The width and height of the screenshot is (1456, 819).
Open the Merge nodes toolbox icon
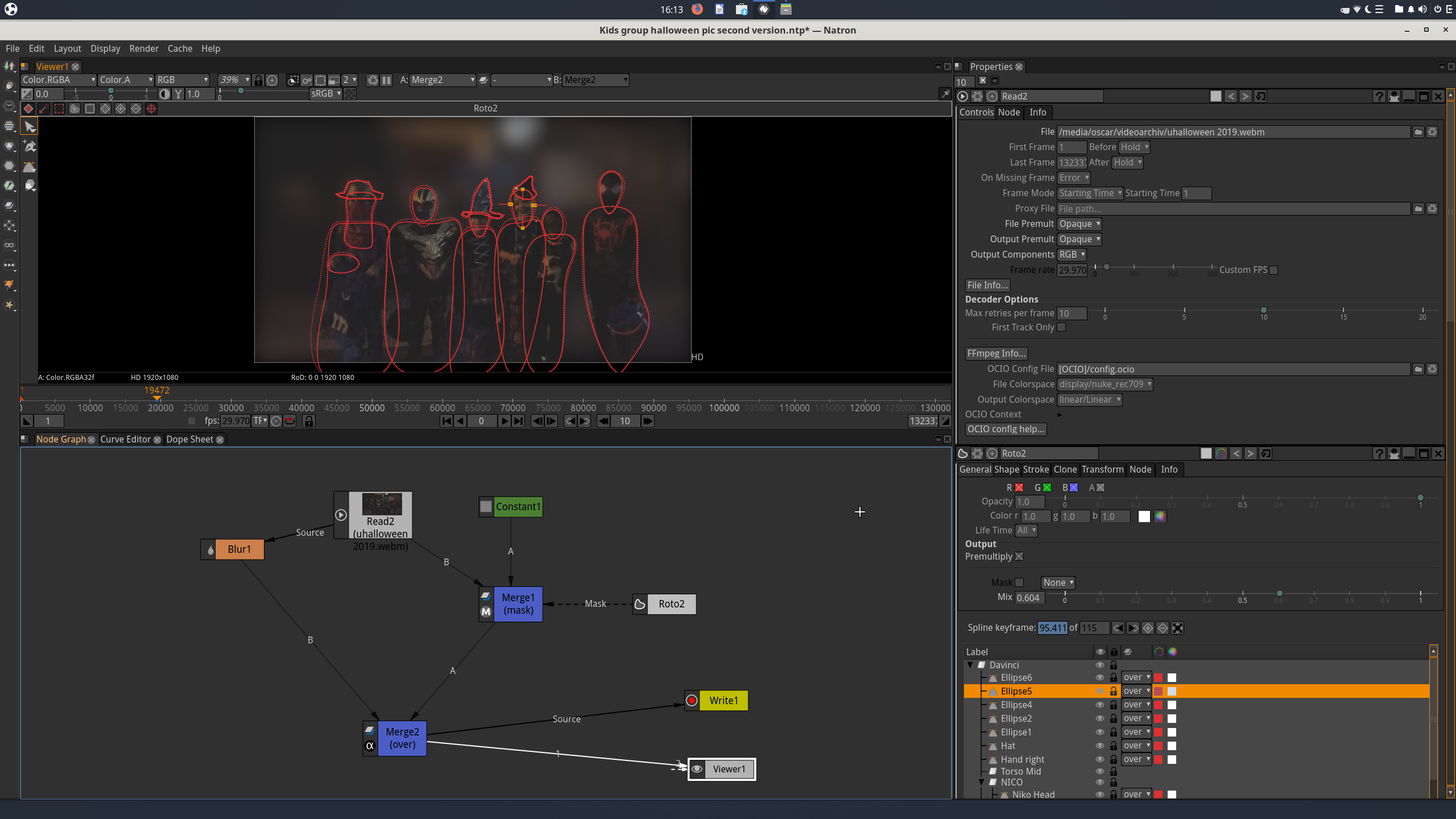point(10,205)
